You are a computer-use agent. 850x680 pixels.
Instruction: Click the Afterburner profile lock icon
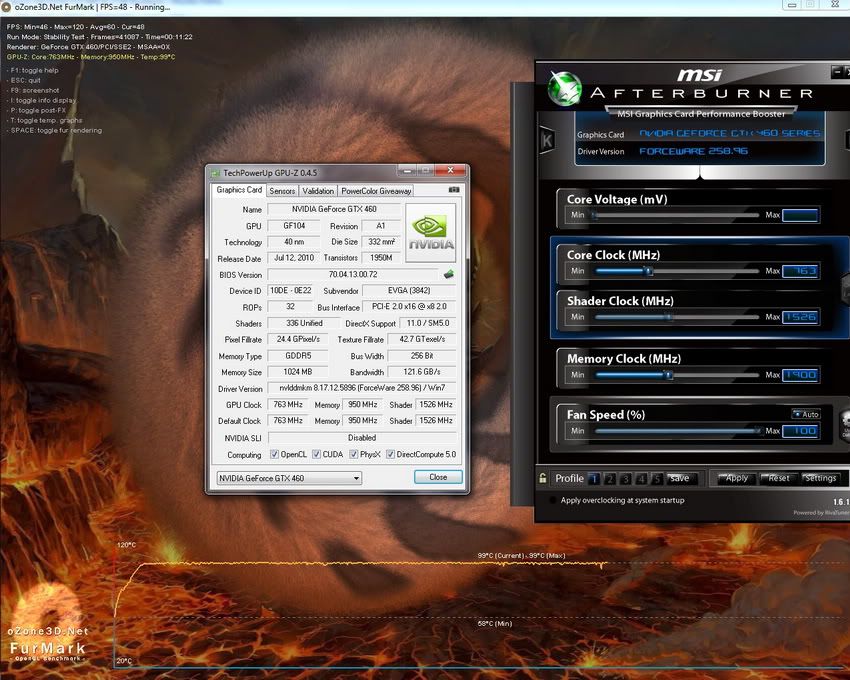click(543, 478)
